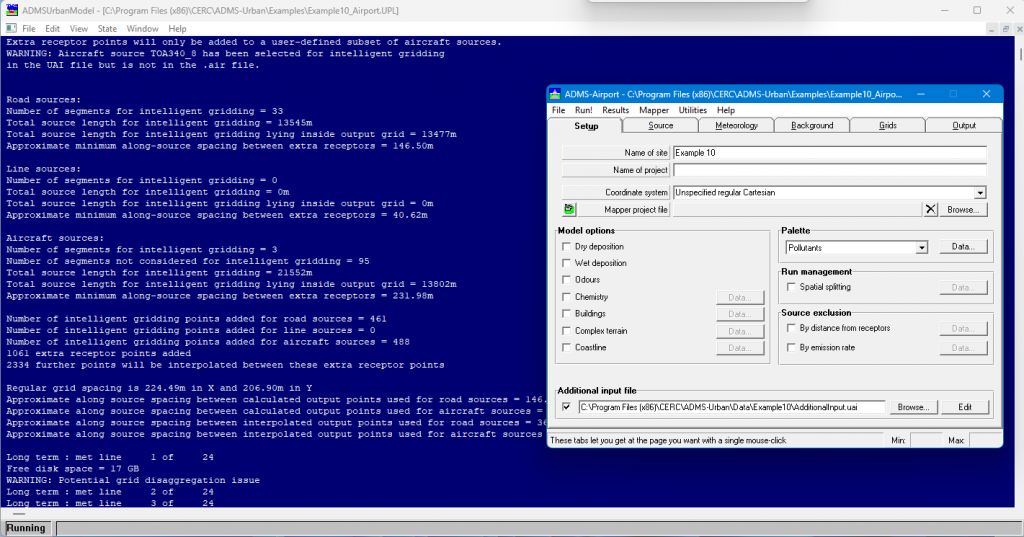Screen dimensions: 1024x537
Task: Click the Mapper project file label button
Action: [623, 210]
